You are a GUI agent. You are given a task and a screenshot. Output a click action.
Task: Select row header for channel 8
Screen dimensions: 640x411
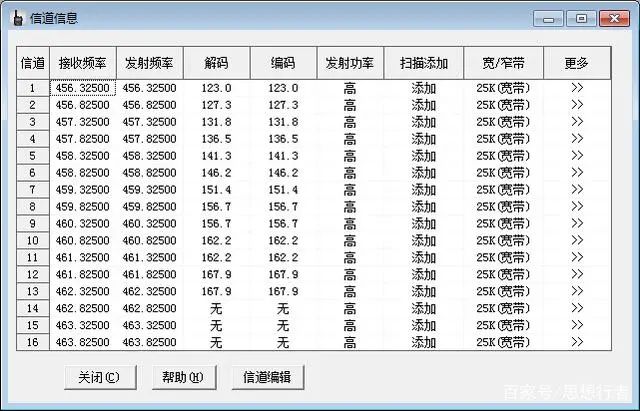[x=33, y=207]
